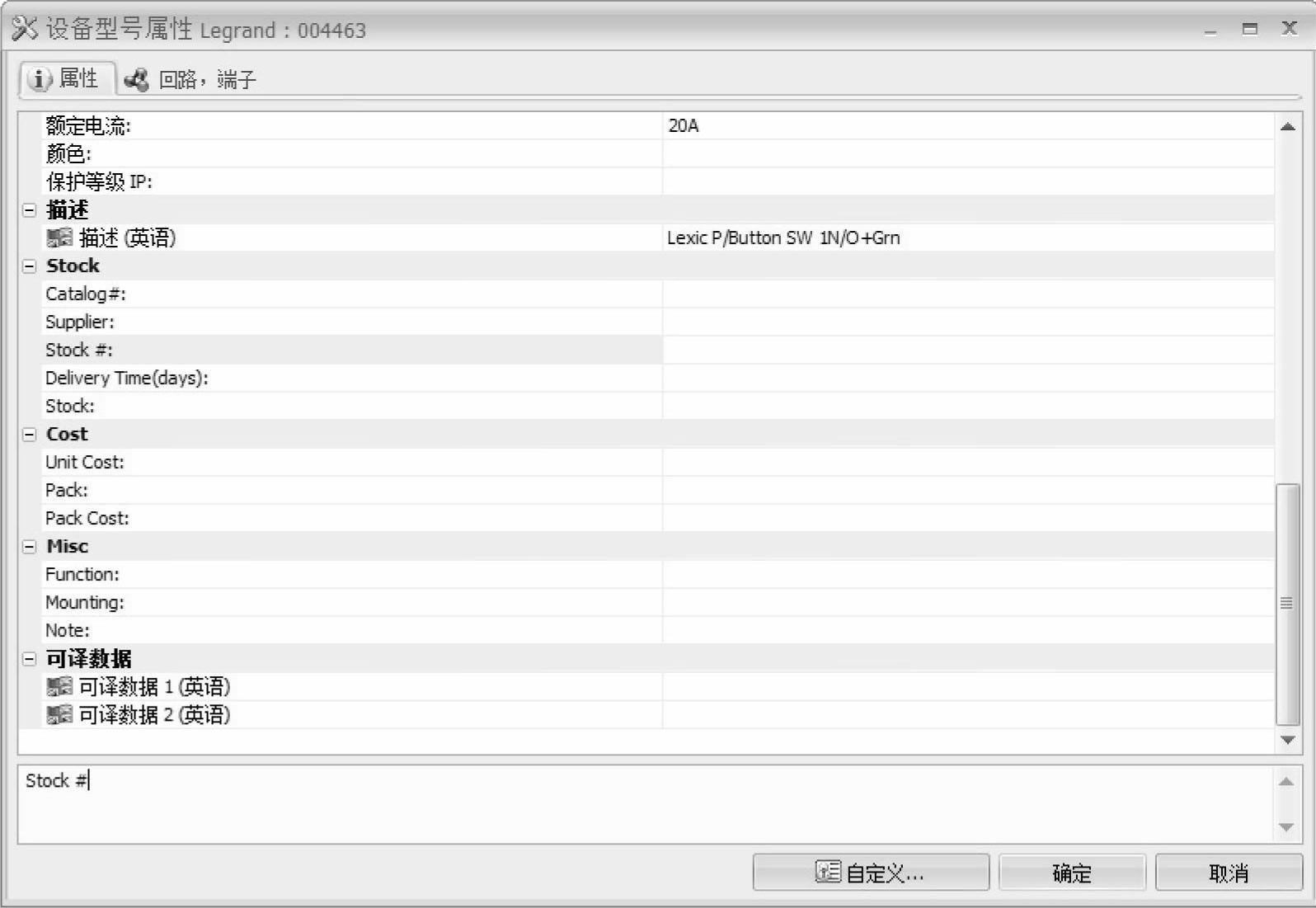The image size is (1316, 908).
Task: Close the 设备型号属性 dialog
Action: pyautogui.click(x=1290, y=28)
